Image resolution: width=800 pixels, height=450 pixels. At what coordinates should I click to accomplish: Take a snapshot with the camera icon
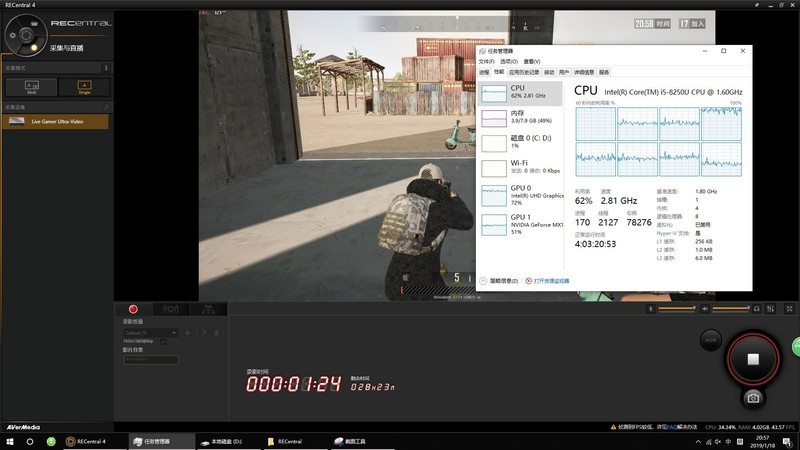(753, 397)
